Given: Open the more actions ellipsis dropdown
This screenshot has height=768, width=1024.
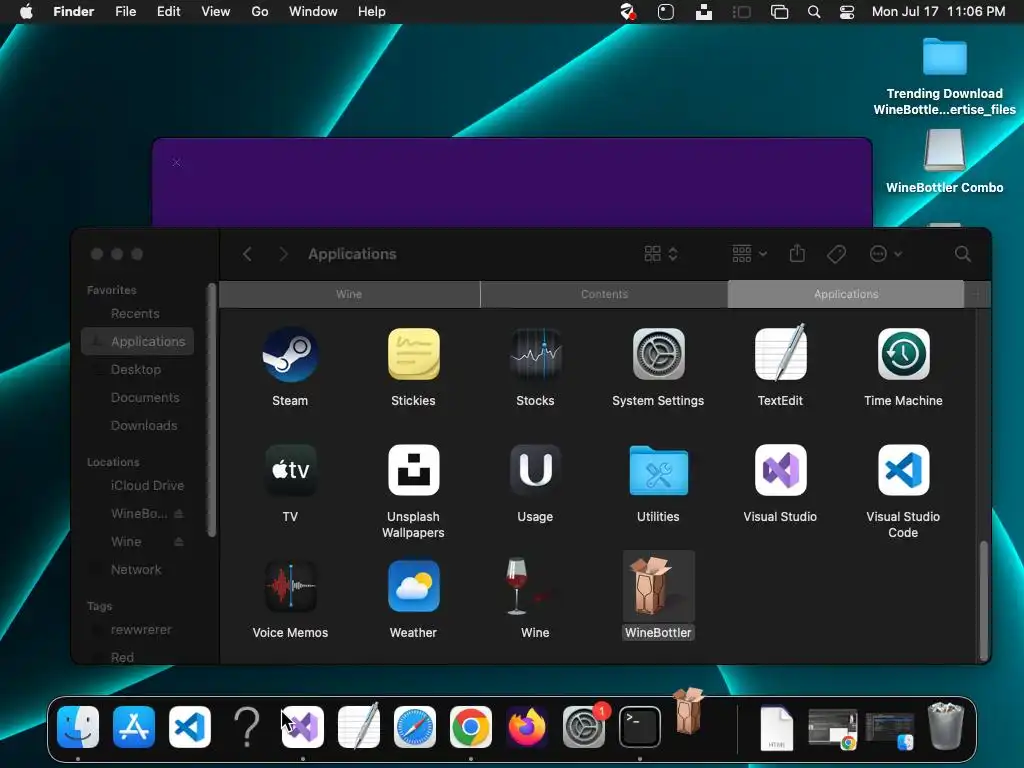Looking at the screenshot, I should (x=886, y=254).
